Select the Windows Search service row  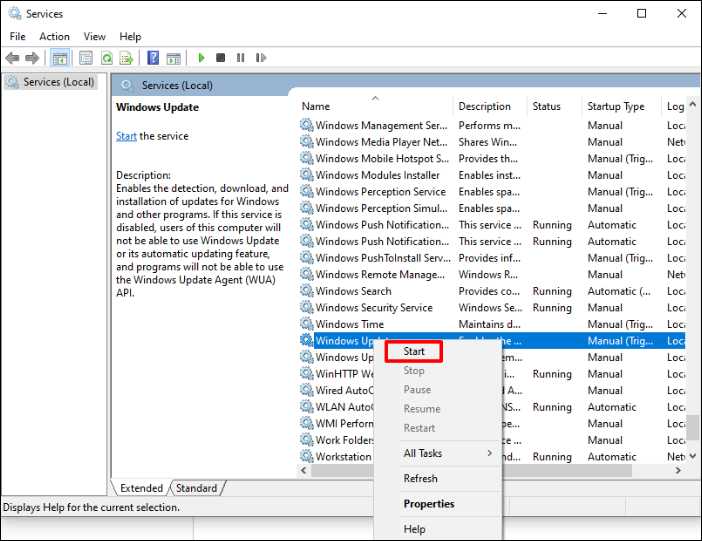point(354,291)
